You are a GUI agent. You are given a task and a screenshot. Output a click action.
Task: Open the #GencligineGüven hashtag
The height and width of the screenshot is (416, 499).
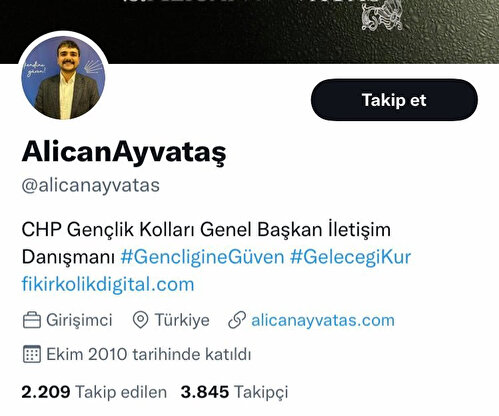(202, 257)
